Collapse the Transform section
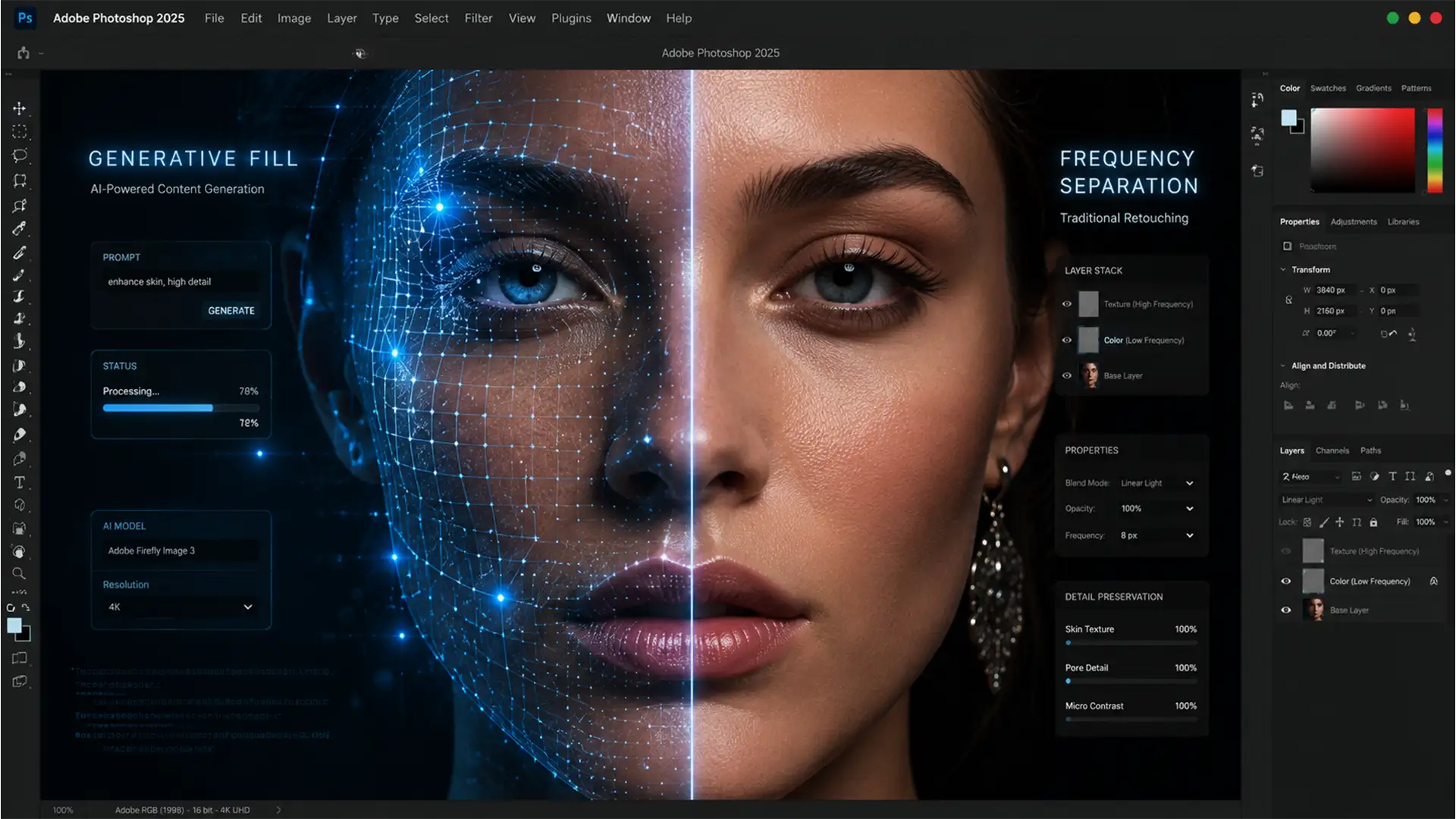Viewport: 1456px width, 819px height. [1283, 270]
